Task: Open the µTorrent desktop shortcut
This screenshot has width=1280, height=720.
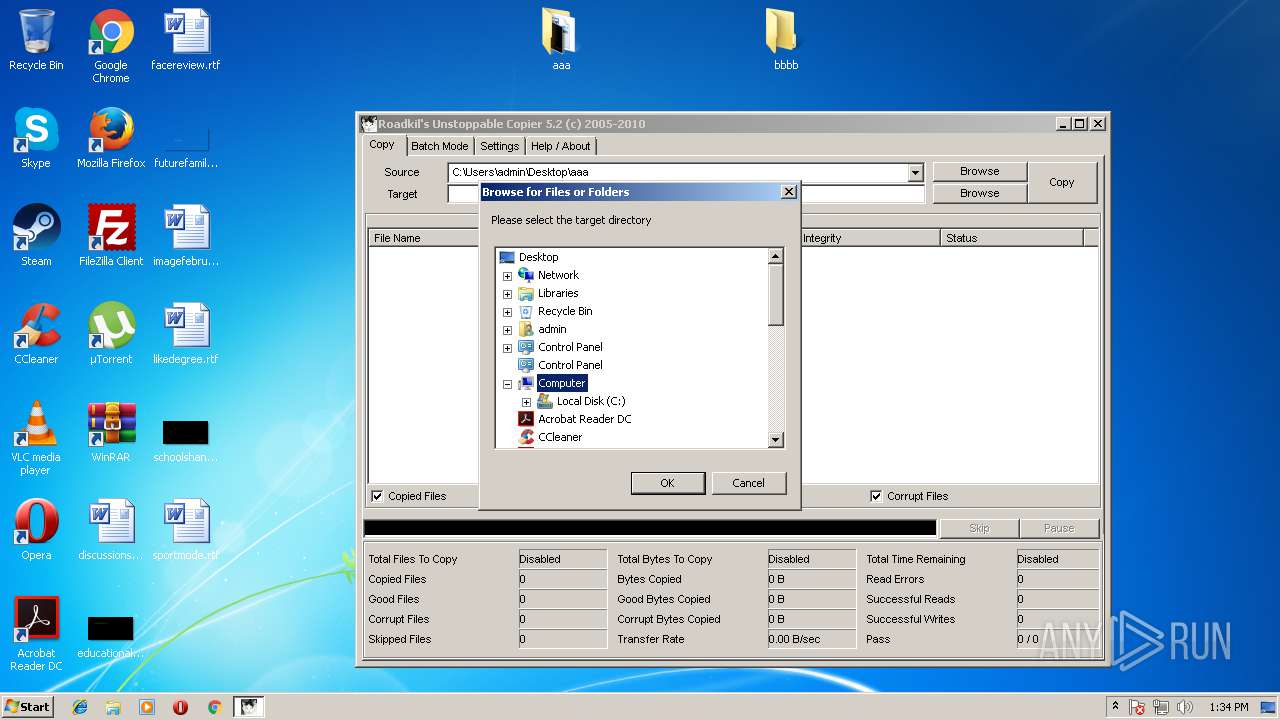Action: point(111,334)
